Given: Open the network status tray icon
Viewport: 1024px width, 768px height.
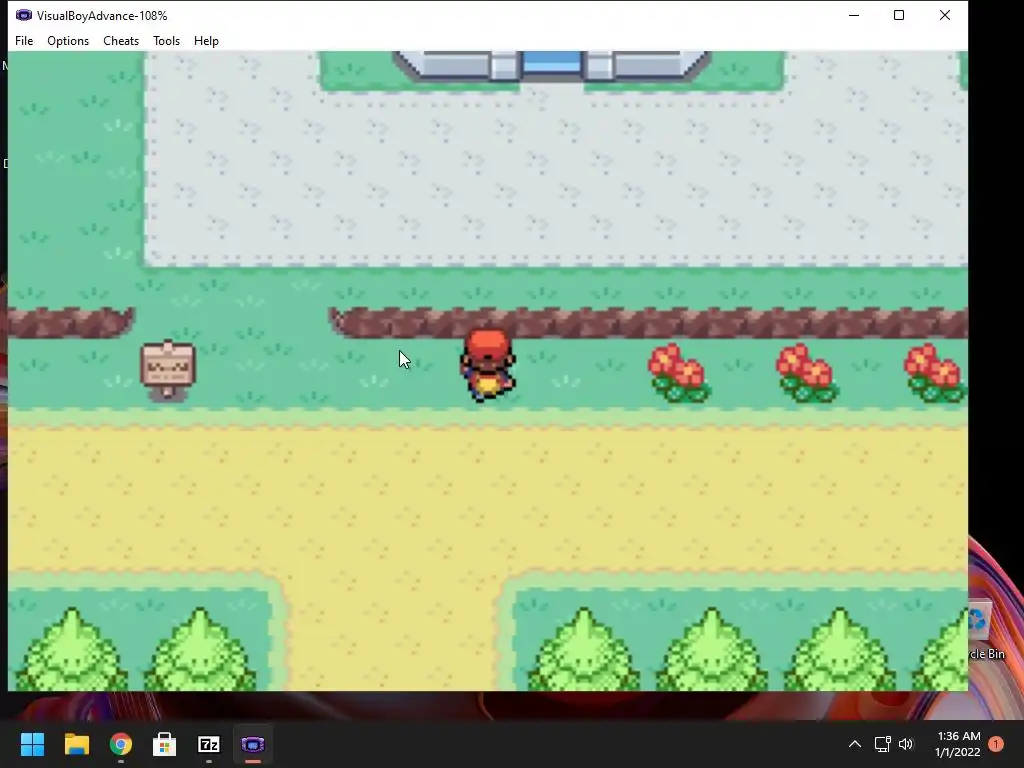Looking at the screenshot, I should pos(882,744).
